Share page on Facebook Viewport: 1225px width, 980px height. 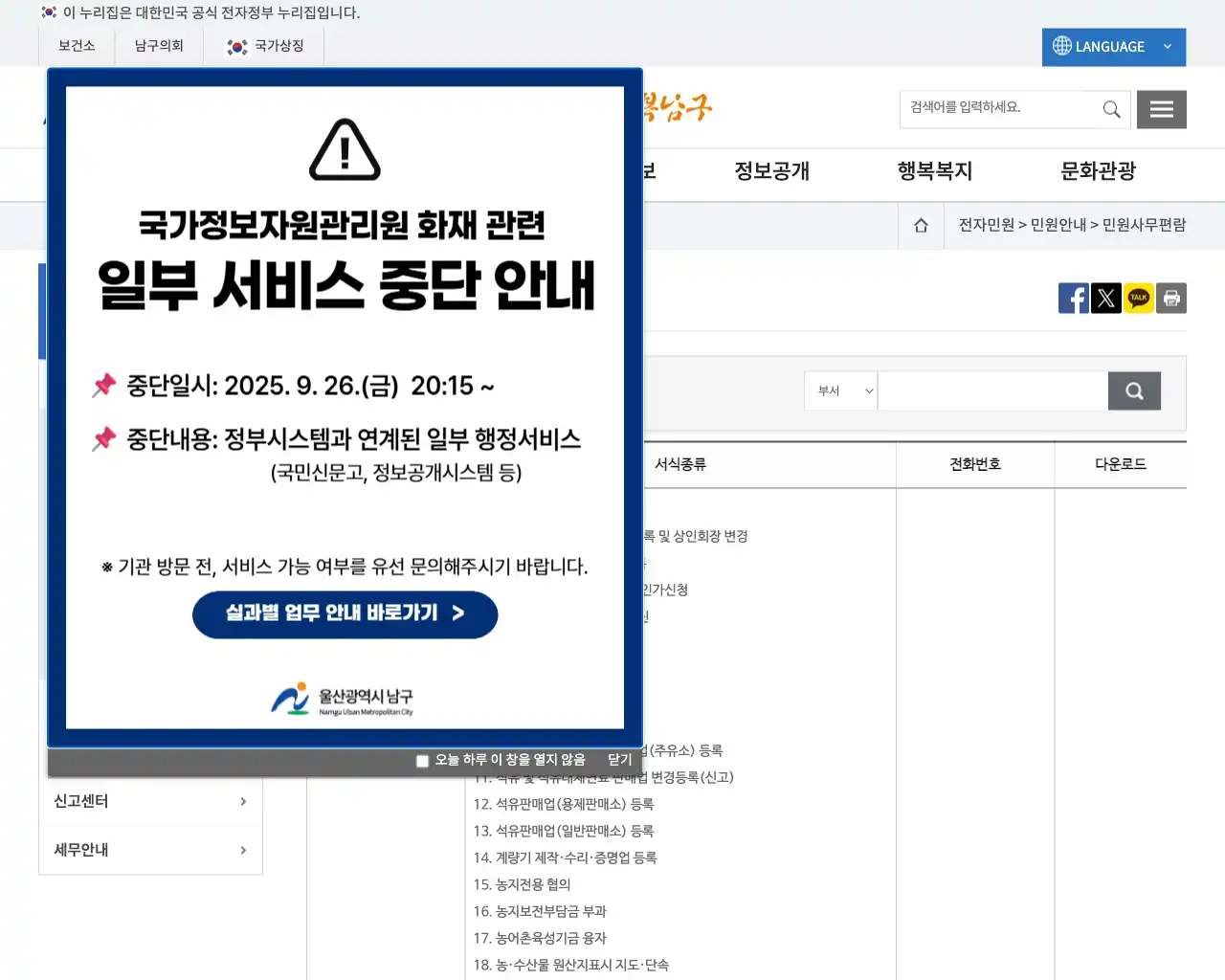pyautogui.click(x=1074, y=298)
